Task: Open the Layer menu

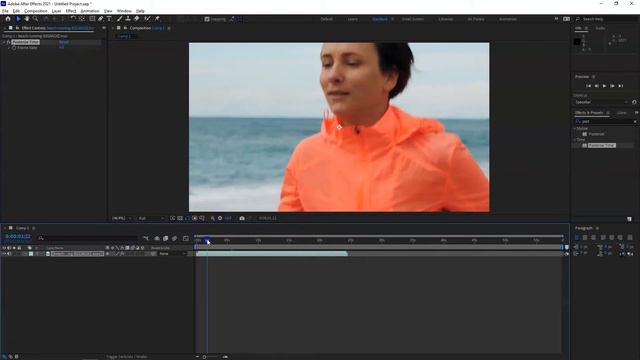Action: (56, 11)
